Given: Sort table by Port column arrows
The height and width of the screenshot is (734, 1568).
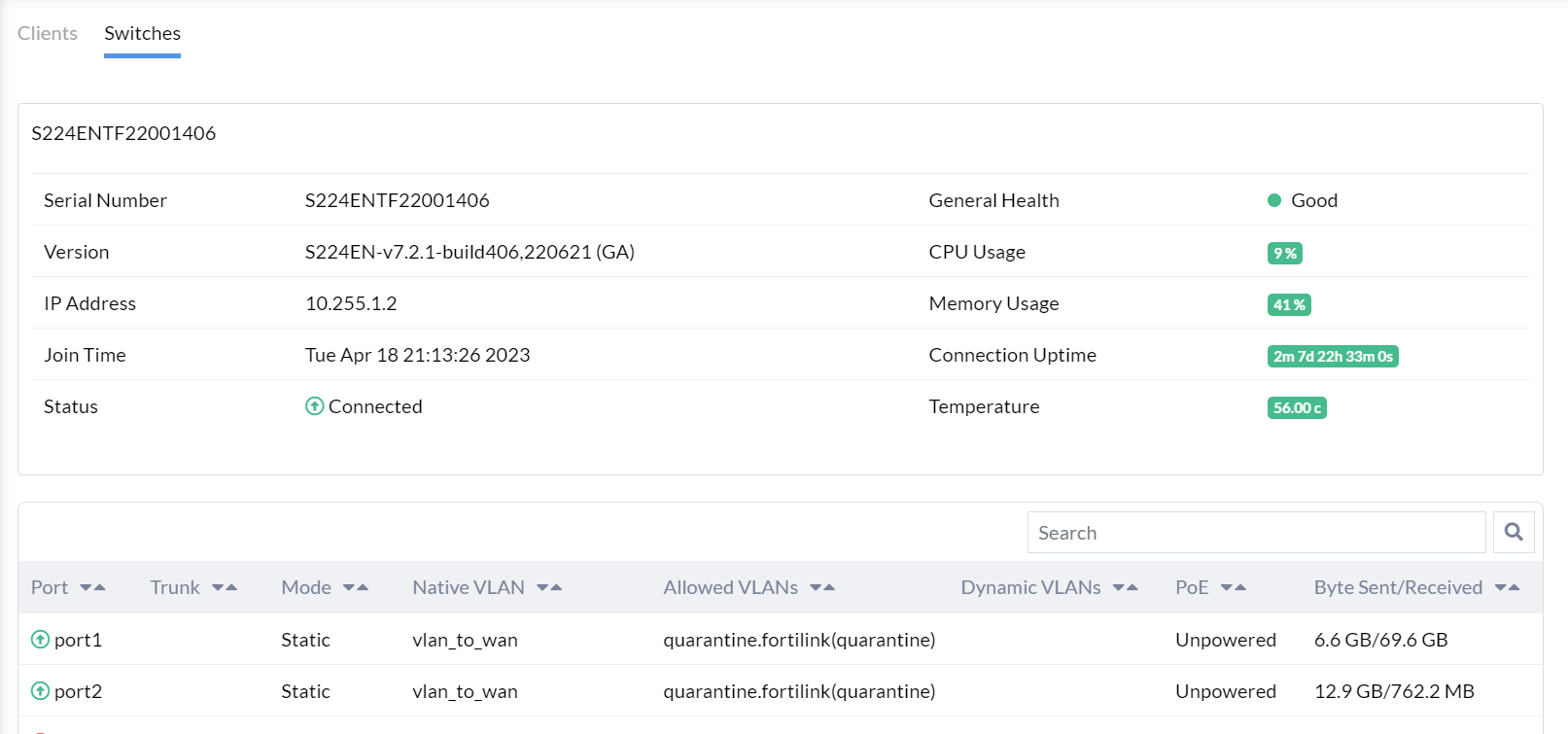Looking at the screenshot, I should (92, 587).
